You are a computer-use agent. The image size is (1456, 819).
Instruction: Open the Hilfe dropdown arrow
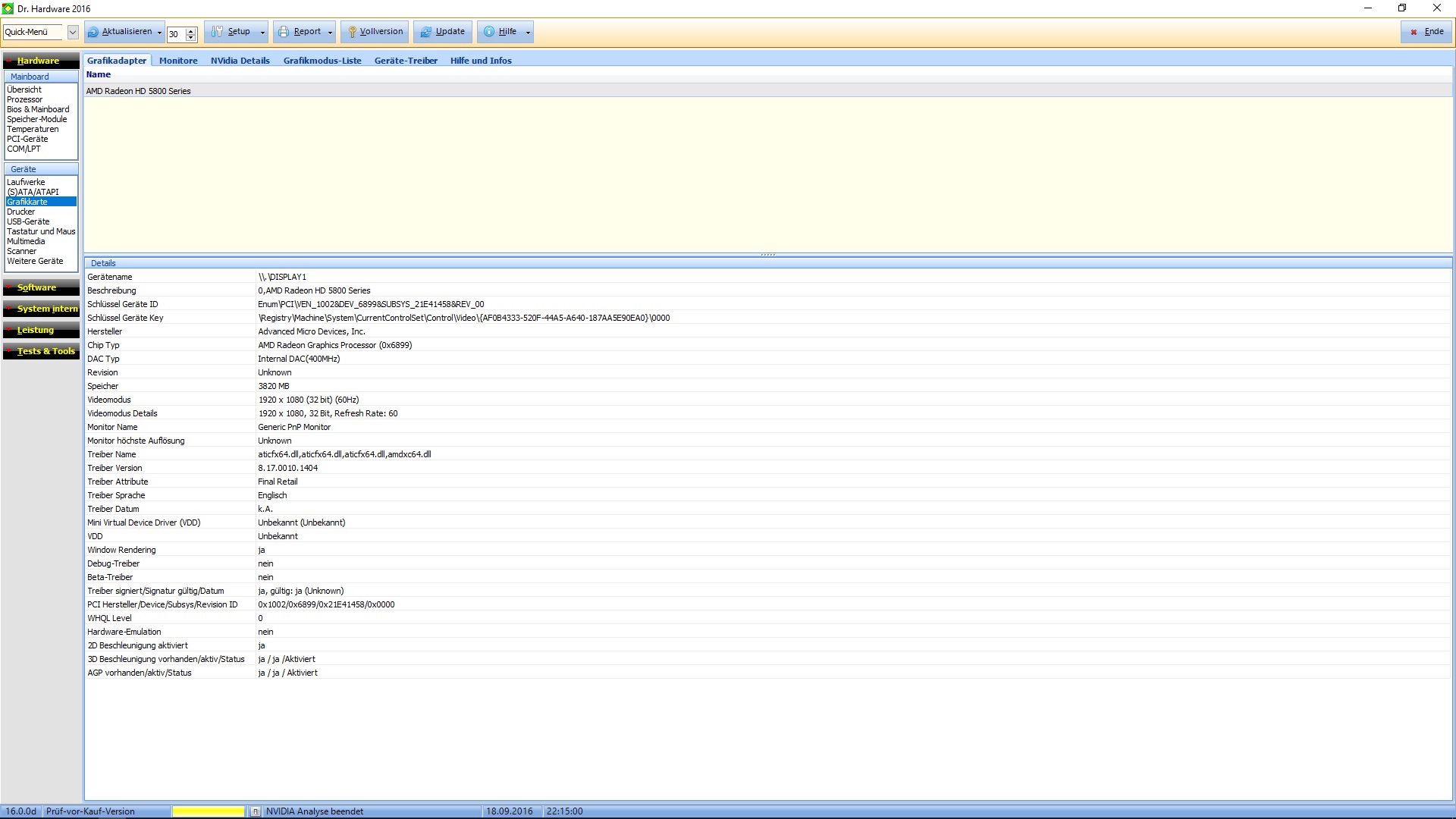pos(528,33)
